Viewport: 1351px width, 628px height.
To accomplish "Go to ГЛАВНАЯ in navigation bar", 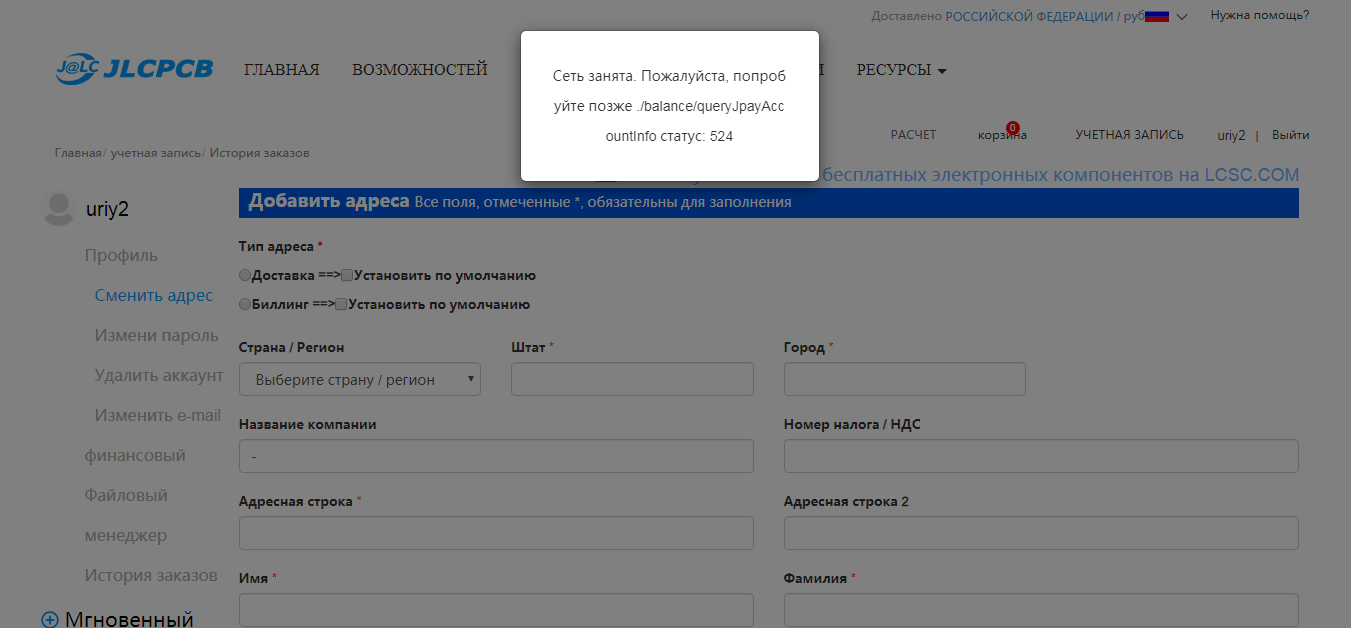I will pos(282,70).
